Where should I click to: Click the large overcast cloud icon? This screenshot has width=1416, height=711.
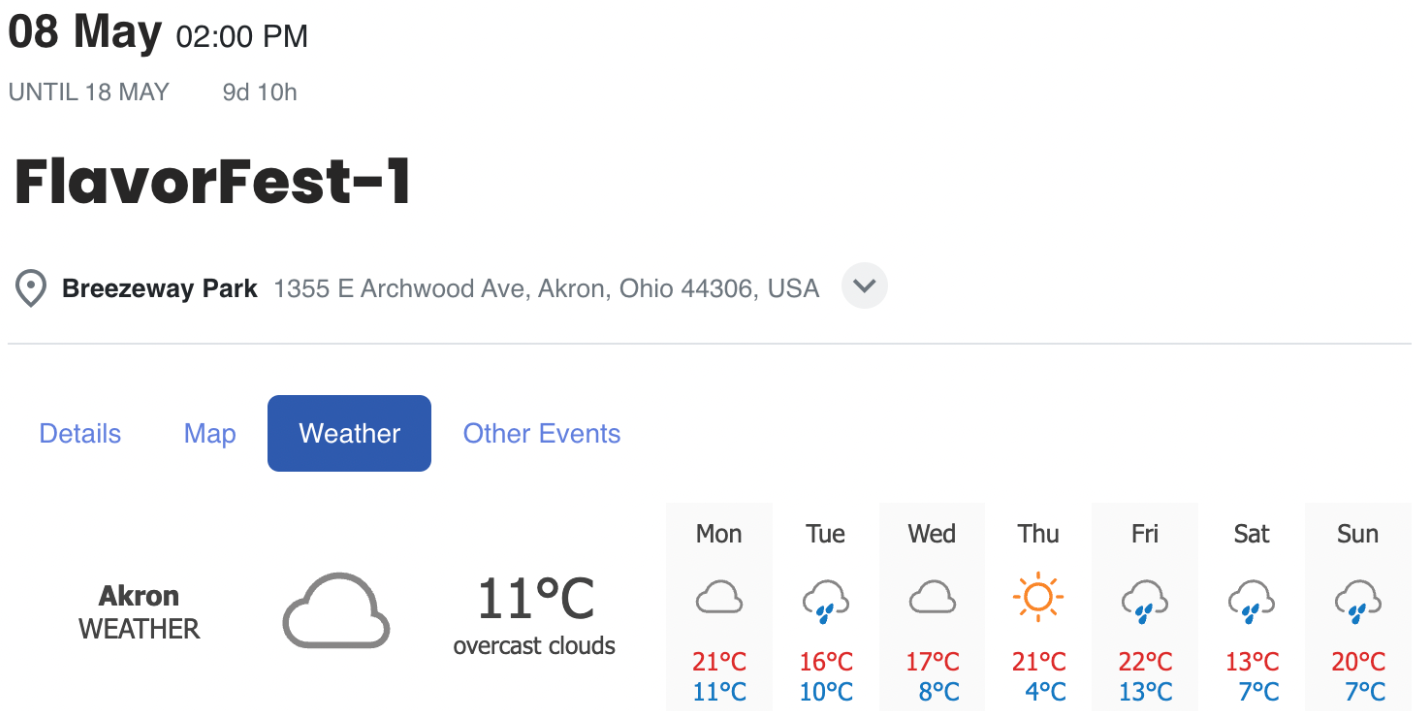pyautogui.click(x=336, y=610)
